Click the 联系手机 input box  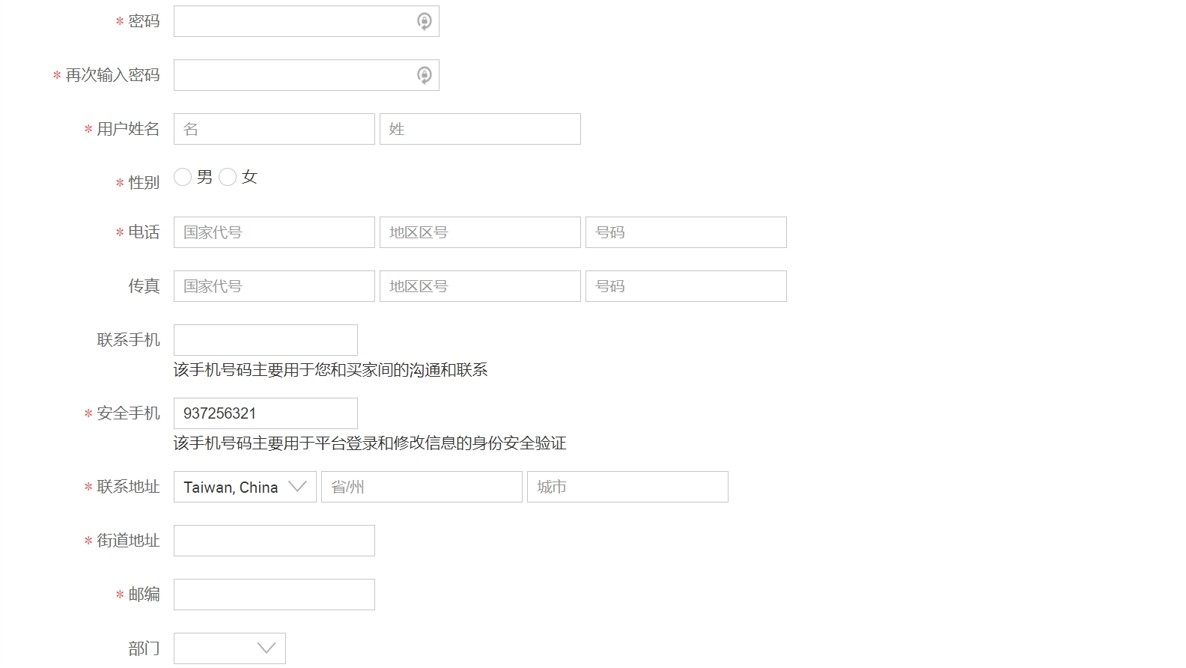tap(265, 340)
